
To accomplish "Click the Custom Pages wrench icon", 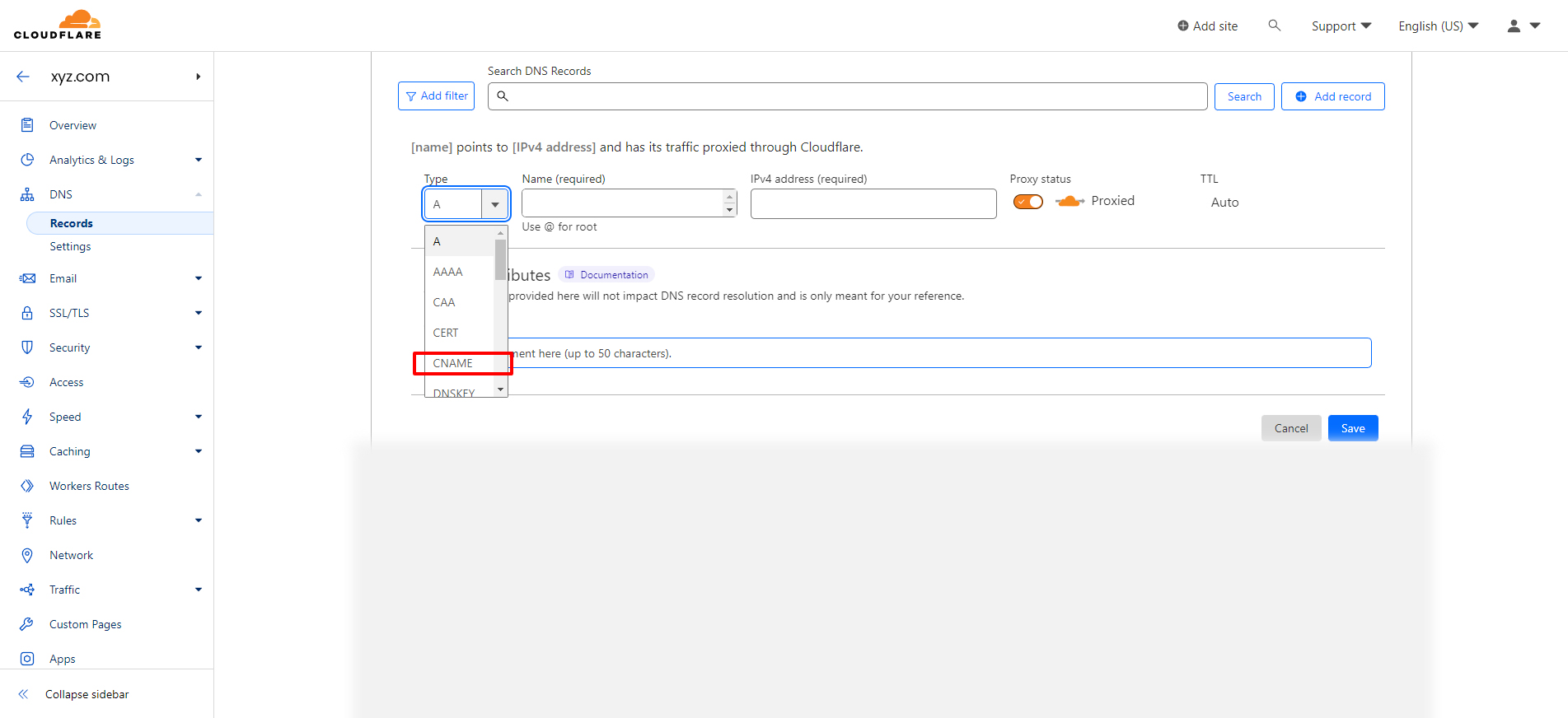I will 27,624.
